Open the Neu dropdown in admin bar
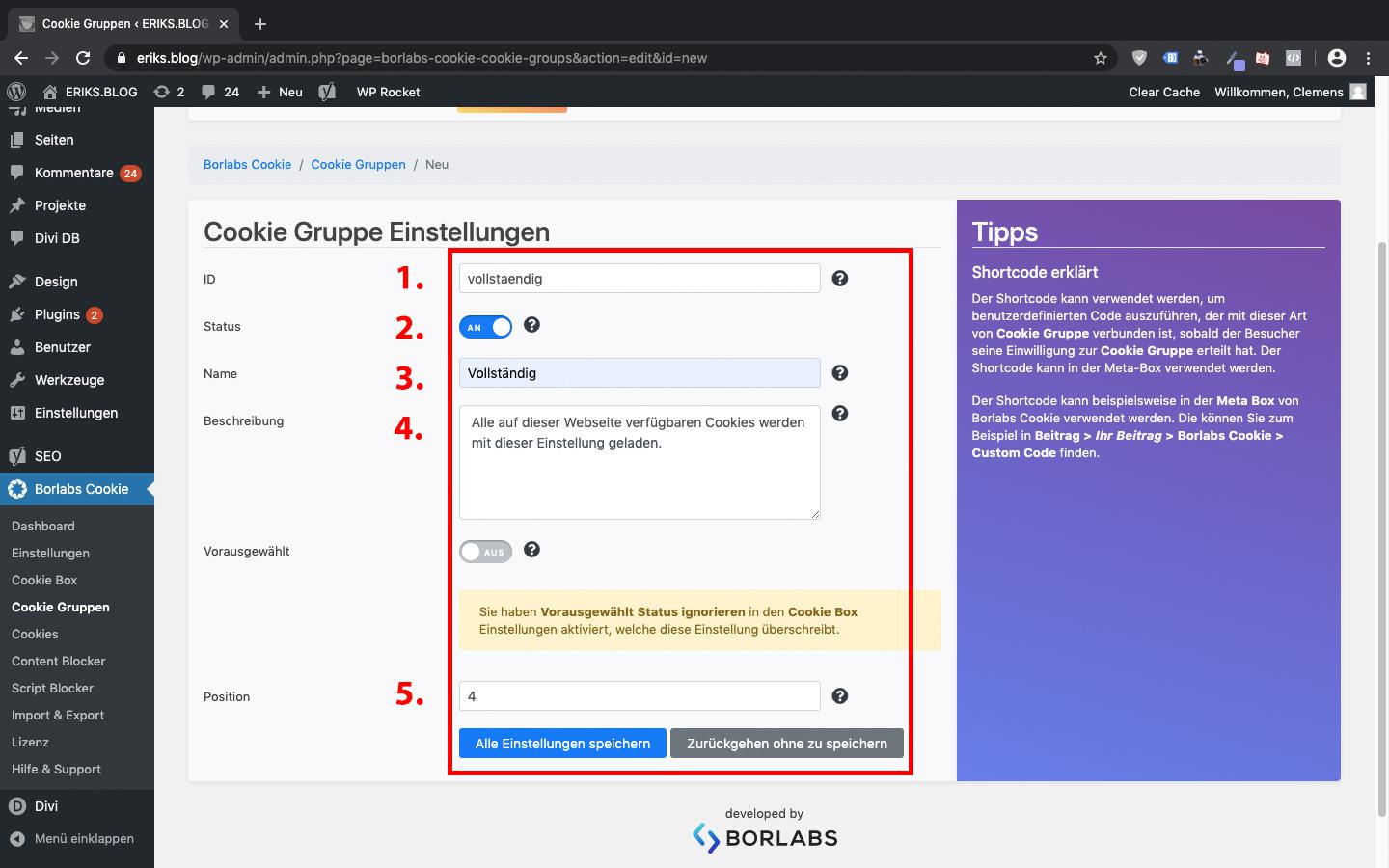 [280, 92]
